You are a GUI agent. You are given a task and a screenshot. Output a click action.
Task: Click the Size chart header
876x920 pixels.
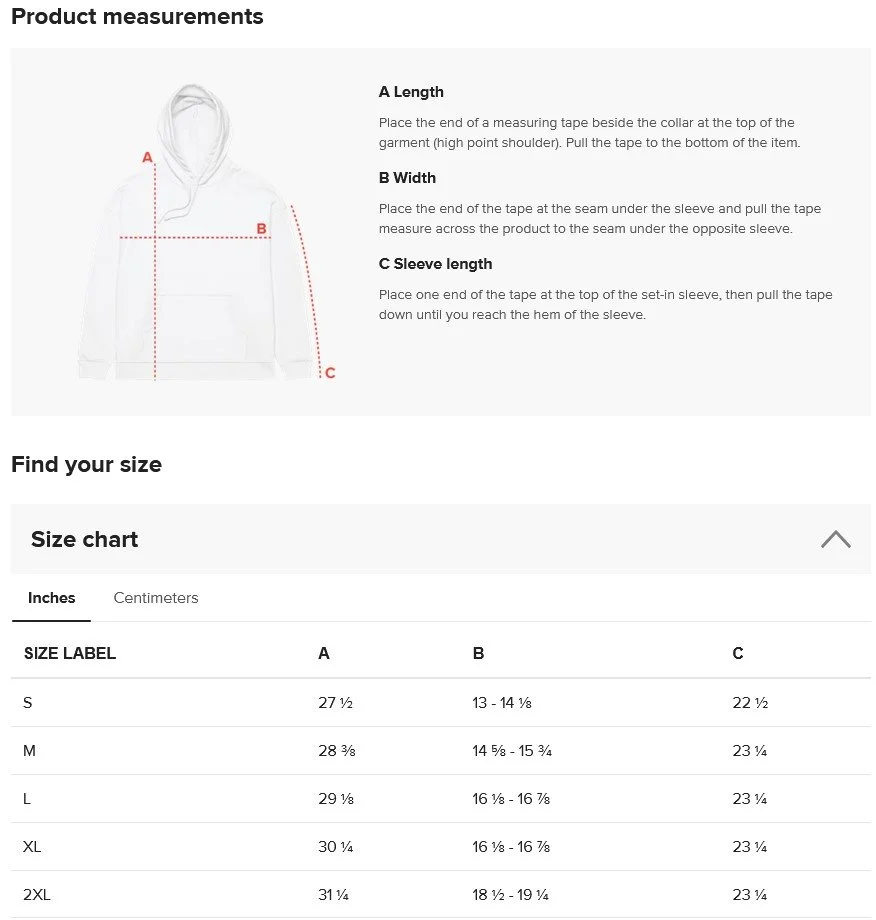tap(441, 539)
